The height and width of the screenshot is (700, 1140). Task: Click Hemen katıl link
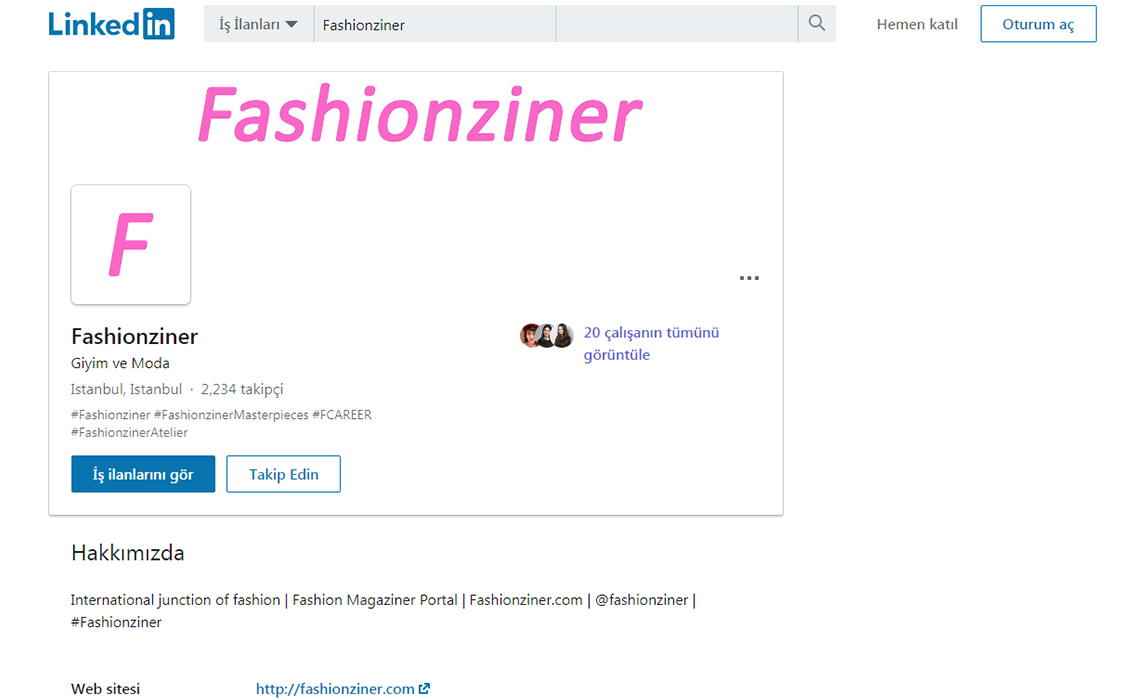[917, 25]
